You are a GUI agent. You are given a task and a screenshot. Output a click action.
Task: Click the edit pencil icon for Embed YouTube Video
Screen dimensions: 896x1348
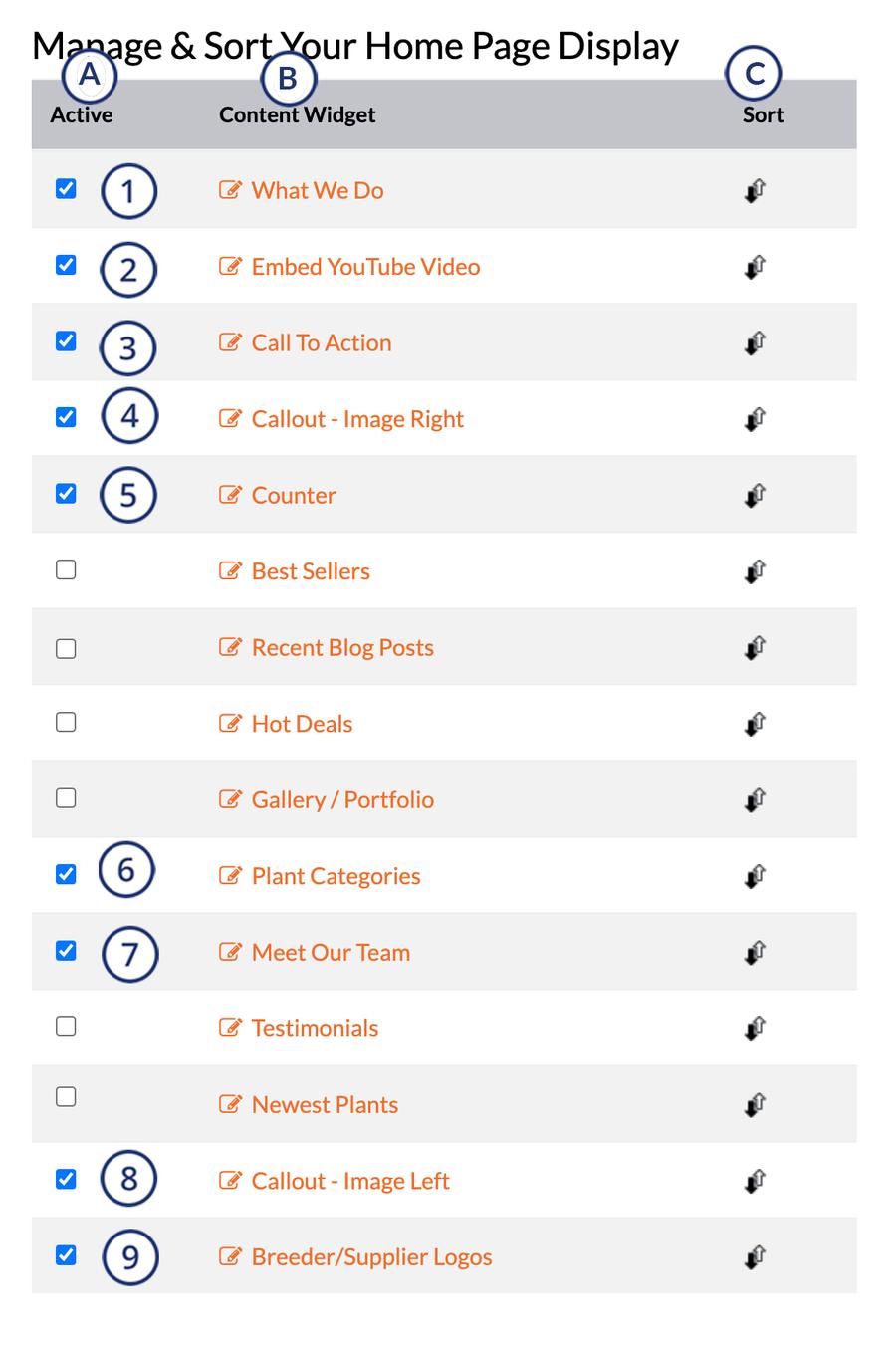[x=230, y=266]
